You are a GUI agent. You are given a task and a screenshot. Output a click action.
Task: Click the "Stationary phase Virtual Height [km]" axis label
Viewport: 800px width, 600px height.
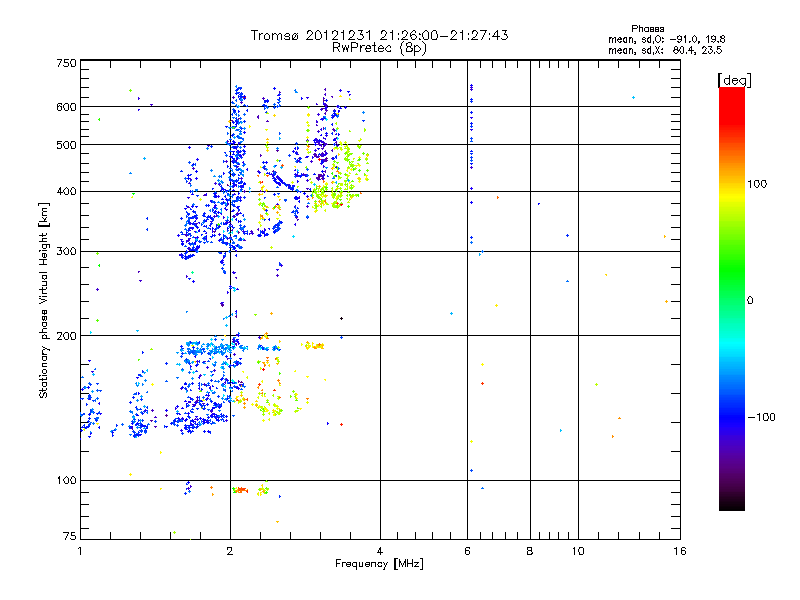(x=44, y=301)
